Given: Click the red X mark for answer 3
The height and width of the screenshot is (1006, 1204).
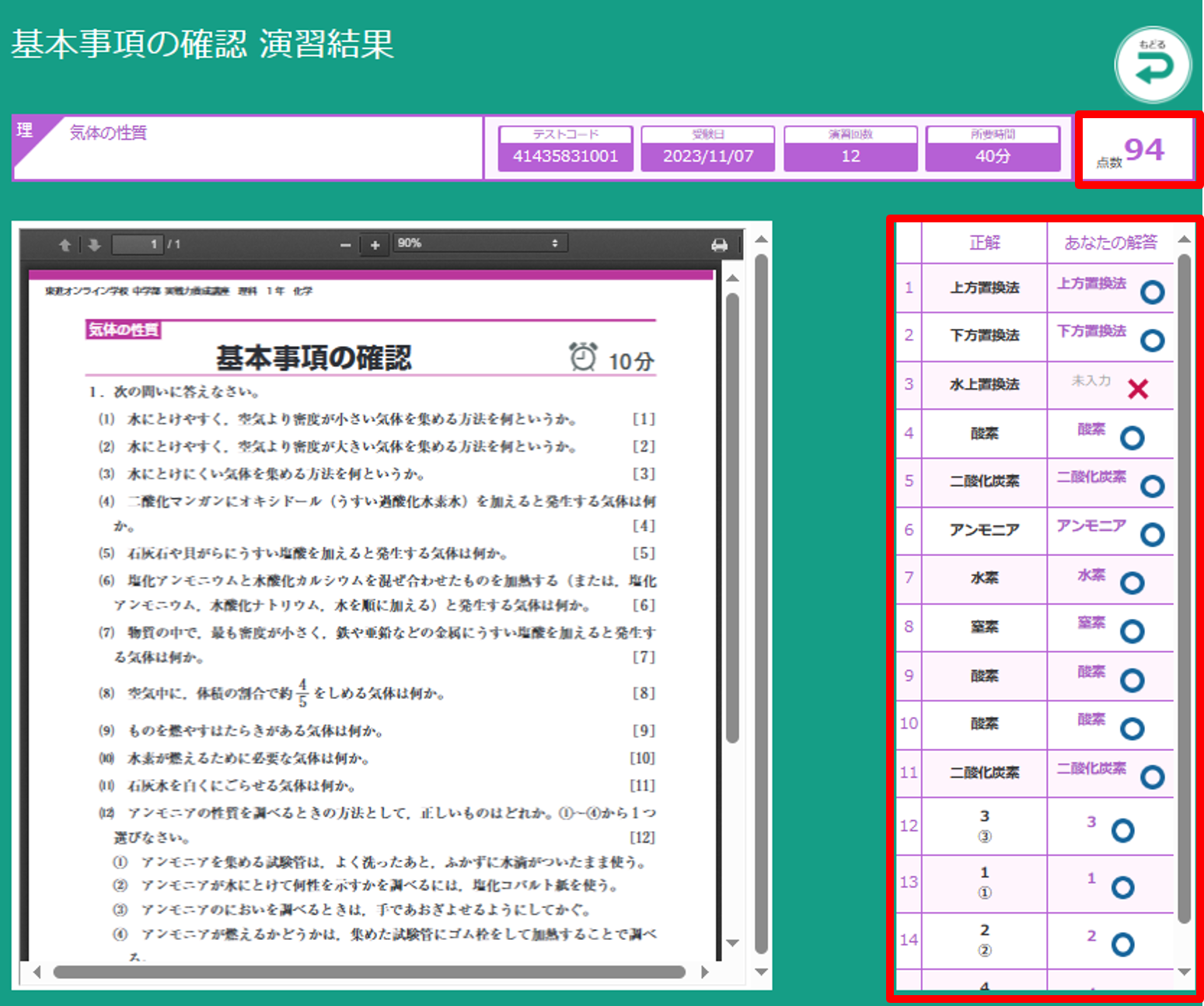Looking at the screenshot, I should pos(1138,389).
